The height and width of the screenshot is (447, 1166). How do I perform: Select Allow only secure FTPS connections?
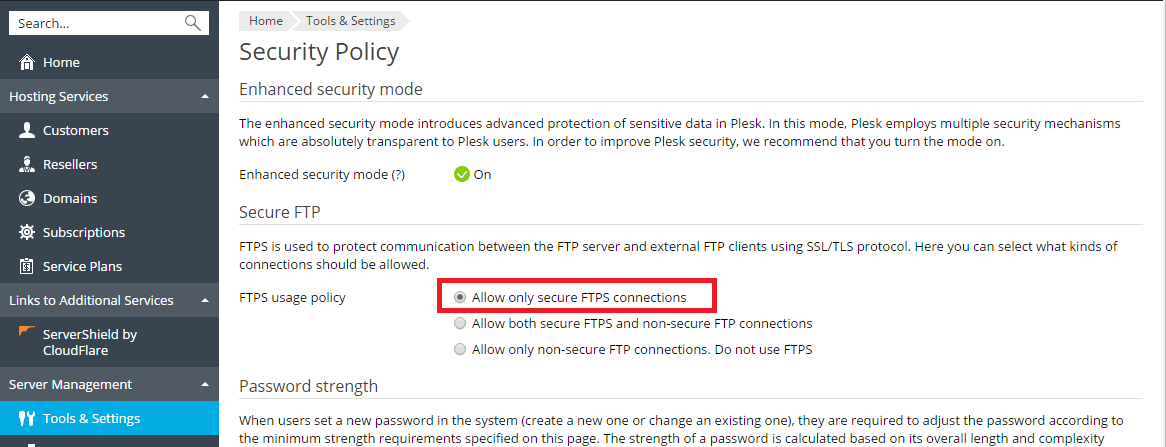tap(460, 297)
